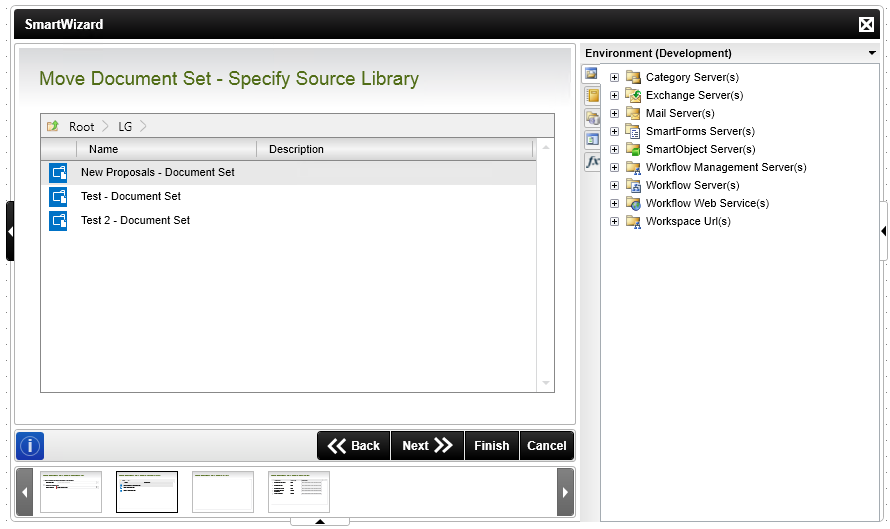Open the blue form window tab icon
The width and height of the screenshot is (890, 529).
(x=592, y=139)
